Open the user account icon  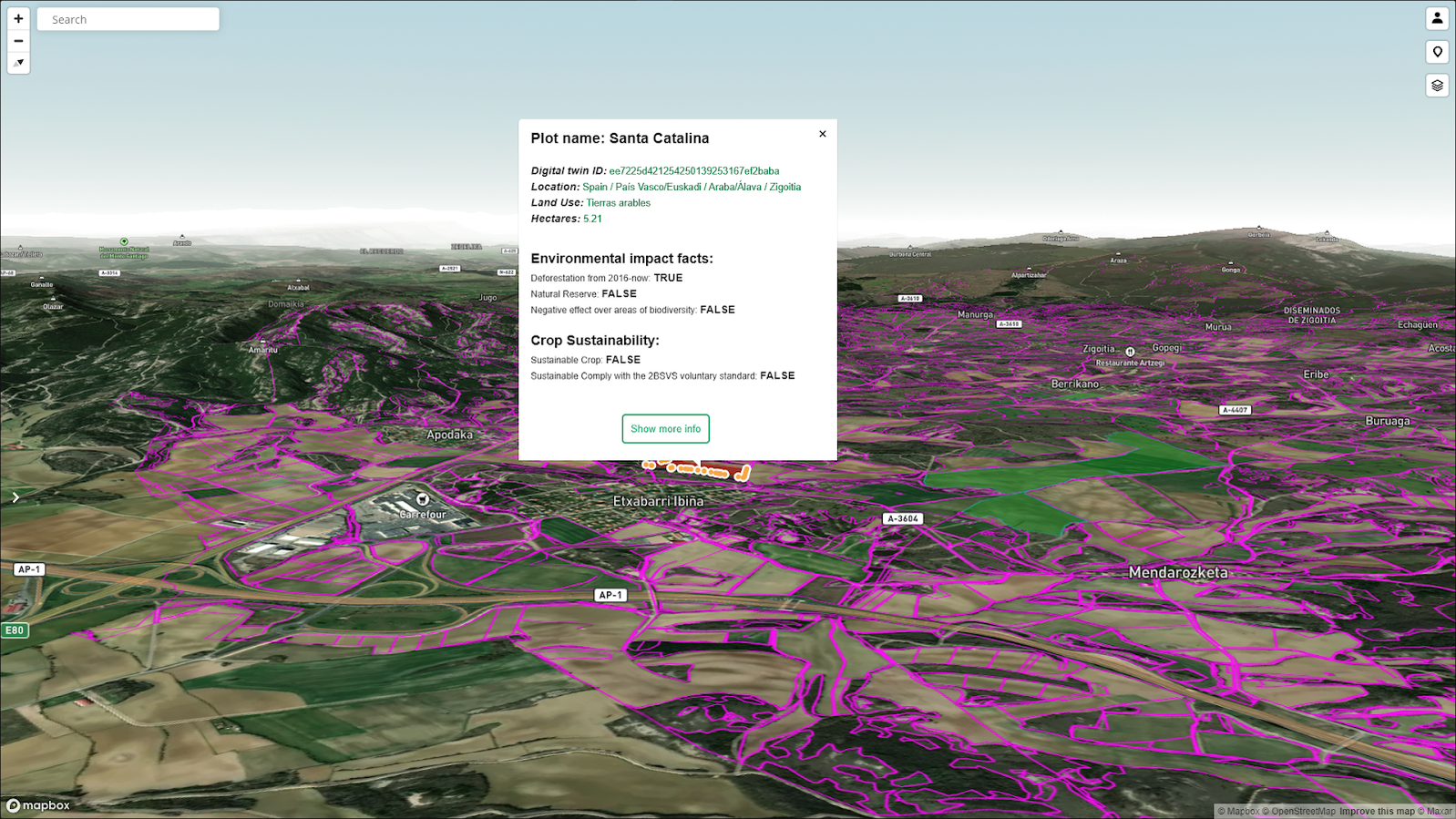point(1437,18)
